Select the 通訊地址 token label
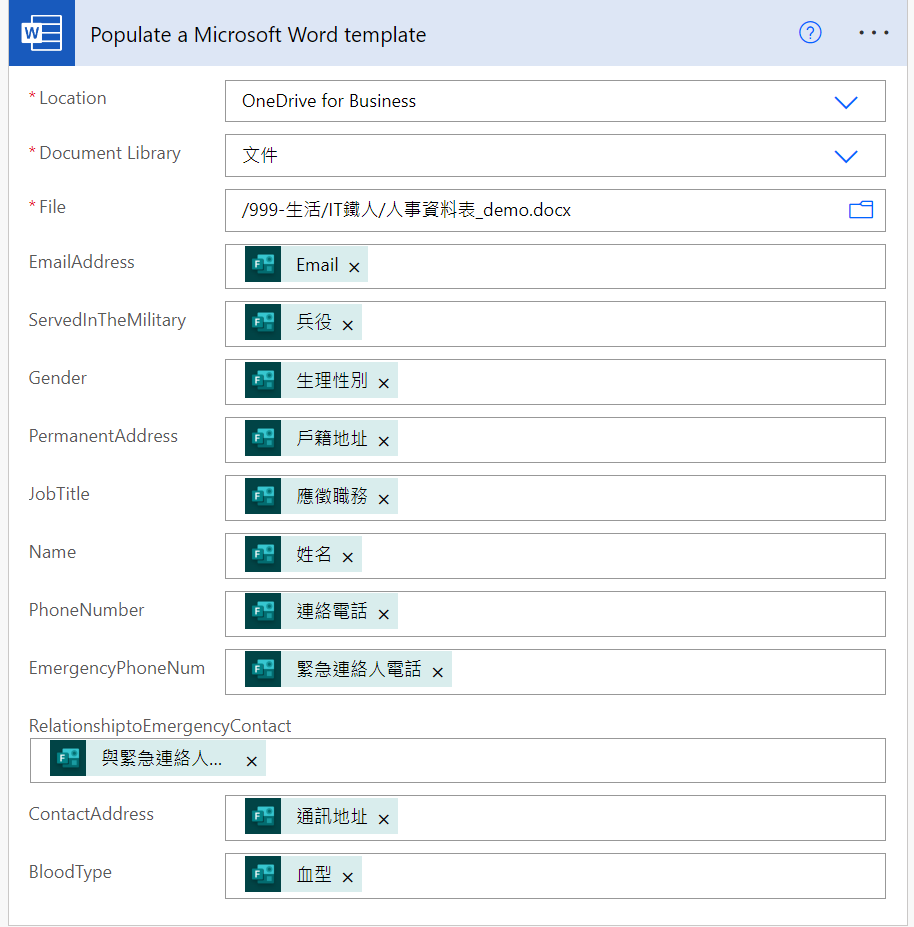Screen dimensions: 914x927 332,816
